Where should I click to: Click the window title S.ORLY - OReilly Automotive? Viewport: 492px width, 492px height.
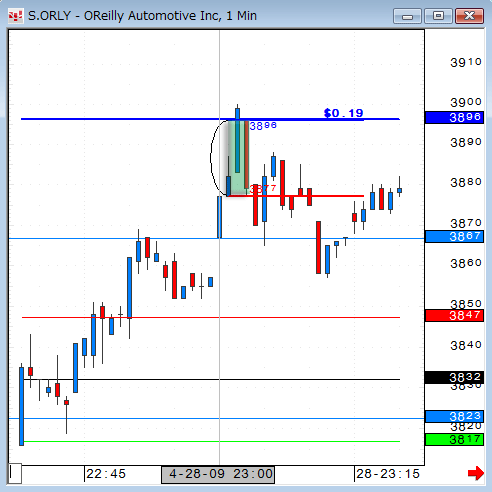coord(142,16)
